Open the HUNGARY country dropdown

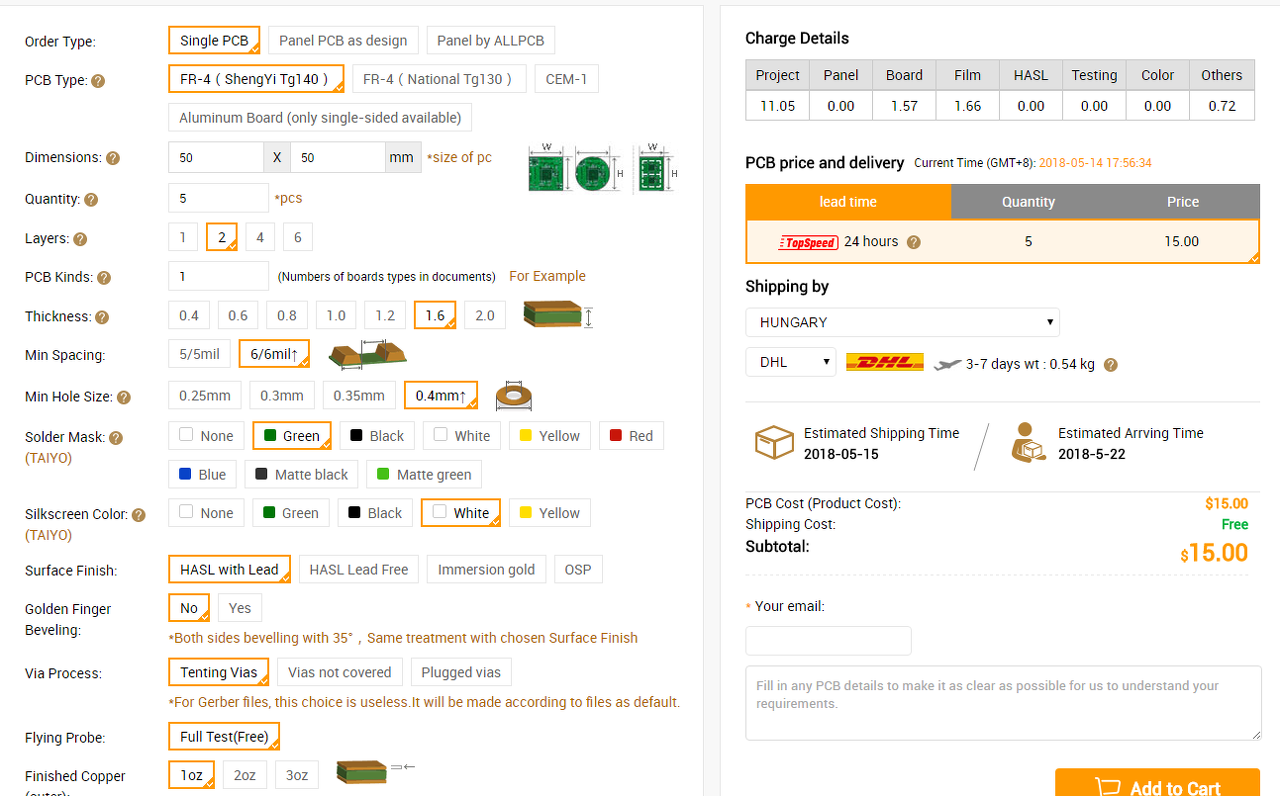point(902,322)
